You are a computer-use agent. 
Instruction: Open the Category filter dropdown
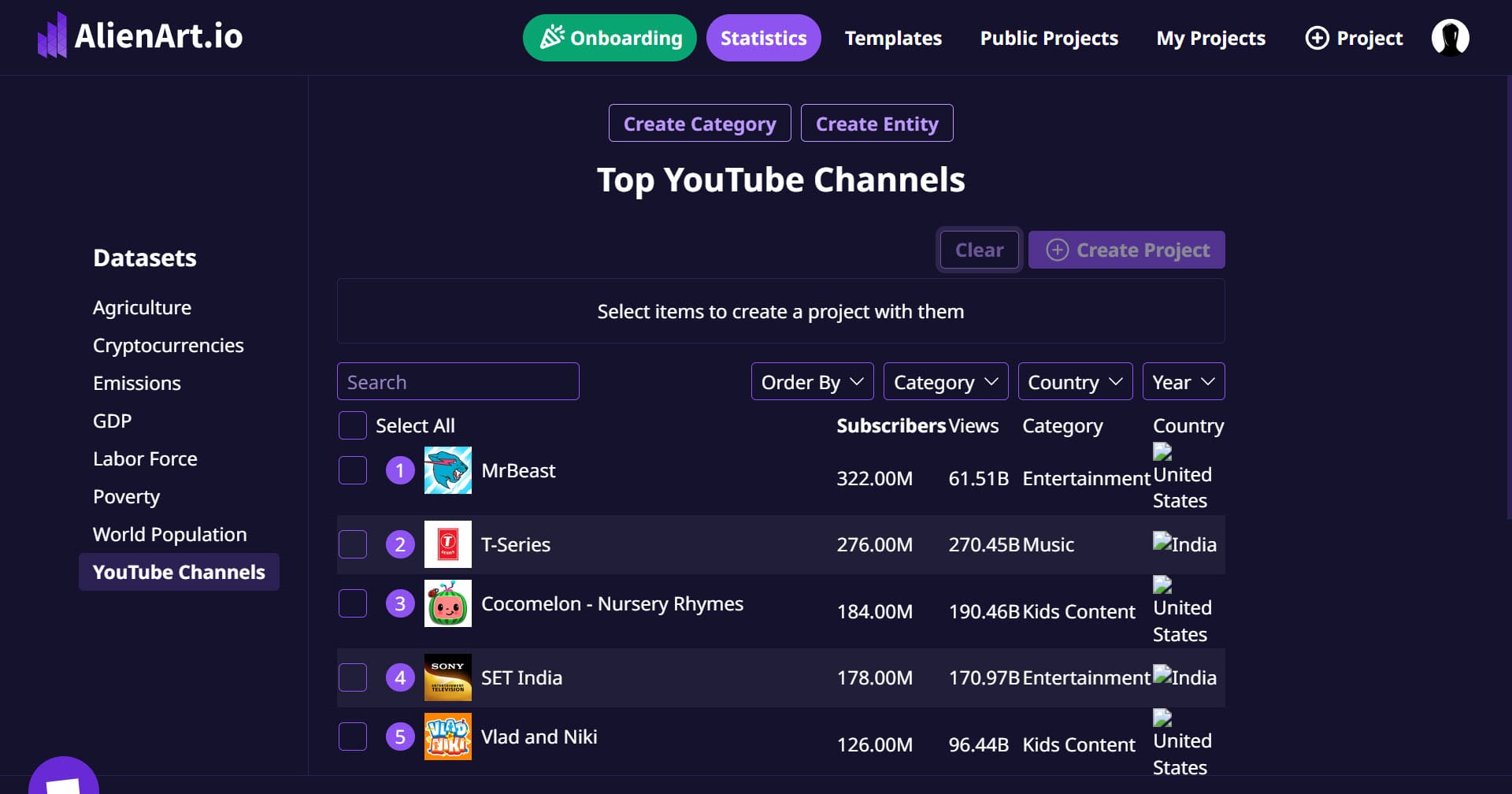click(x=946, y=381)
